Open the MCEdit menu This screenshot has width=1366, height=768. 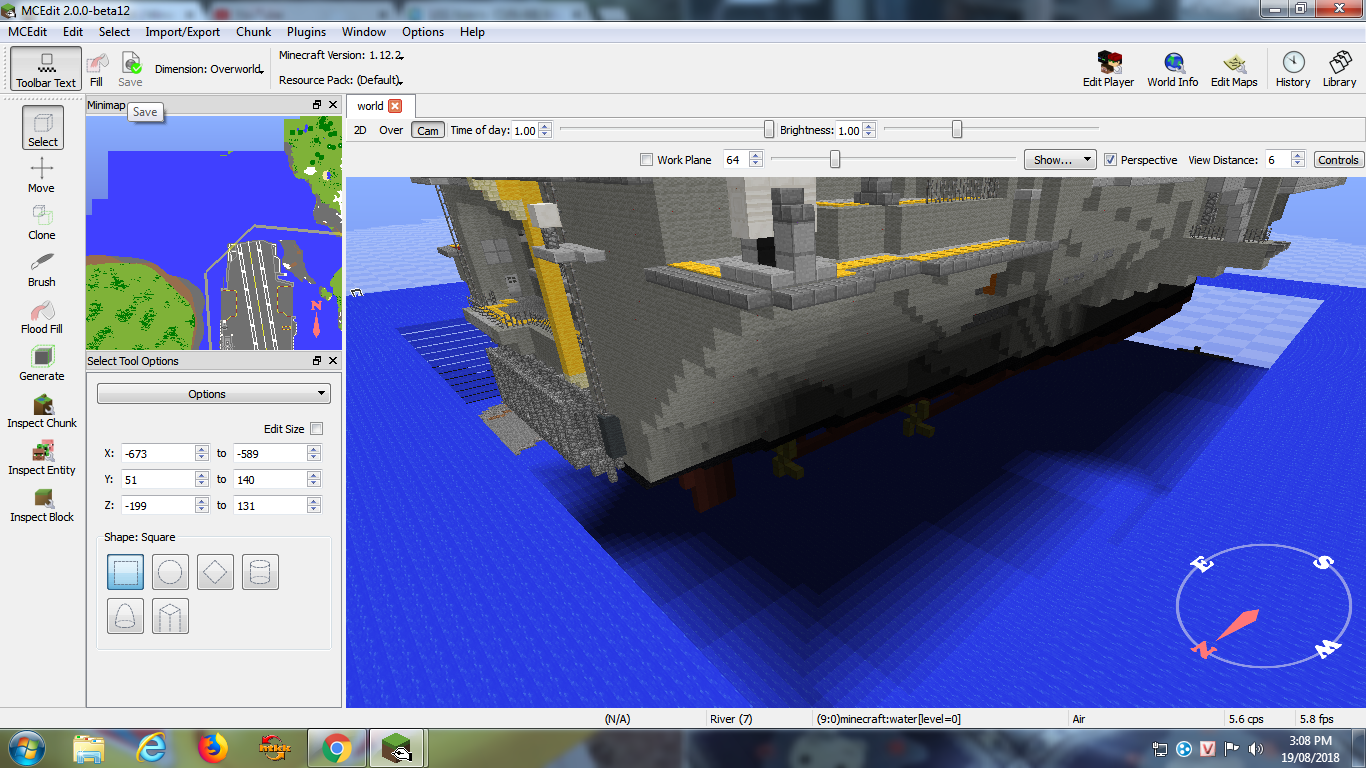(27, 32)
